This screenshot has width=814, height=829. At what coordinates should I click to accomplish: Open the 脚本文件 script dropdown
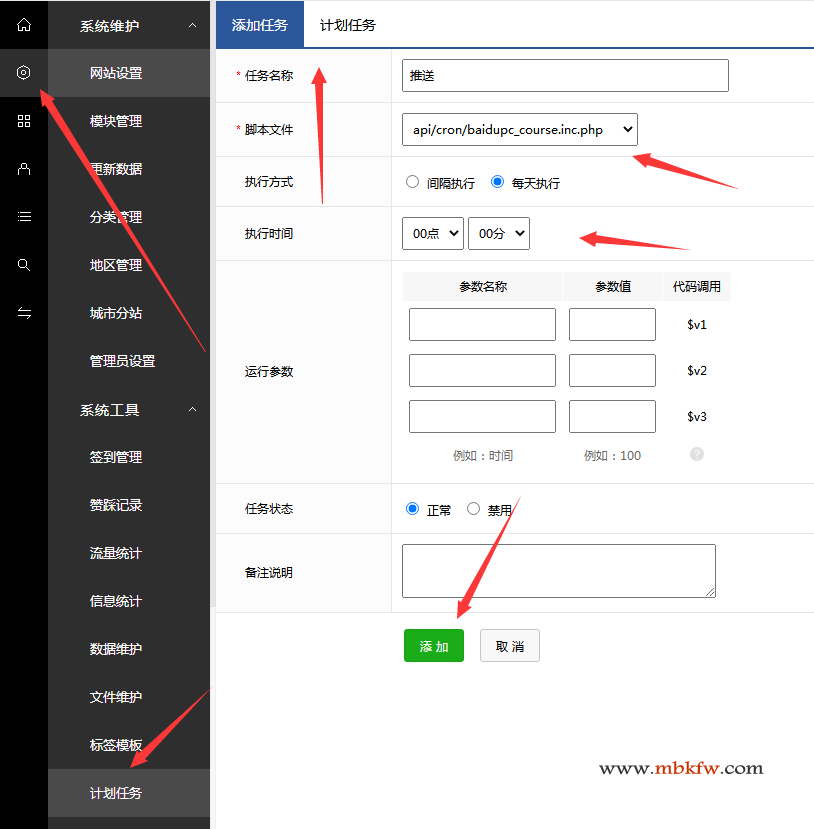click(x=519, y=129)
